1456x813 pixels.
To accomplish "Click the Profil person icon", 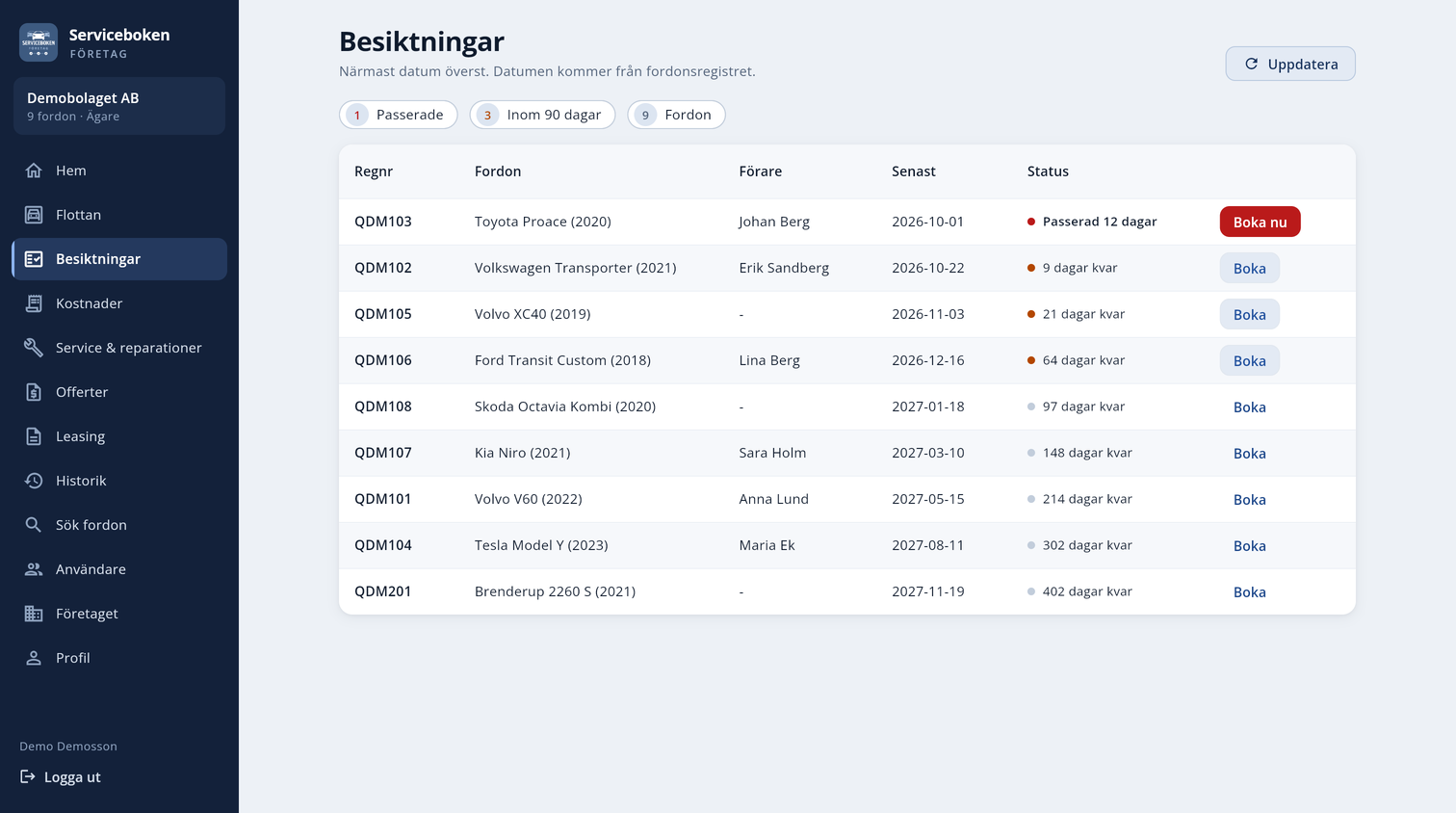I will tap(34, 658).
